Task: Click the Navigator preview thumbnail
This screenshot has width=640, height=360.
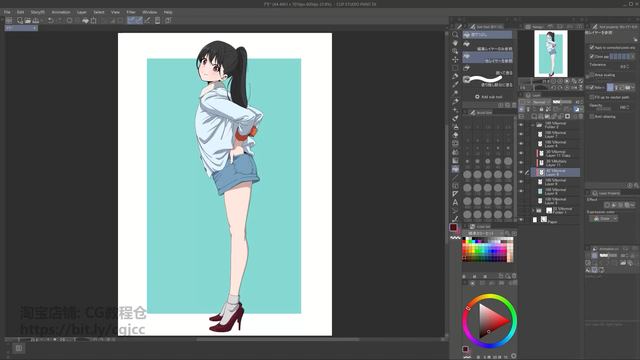Action: coord(551,53)
